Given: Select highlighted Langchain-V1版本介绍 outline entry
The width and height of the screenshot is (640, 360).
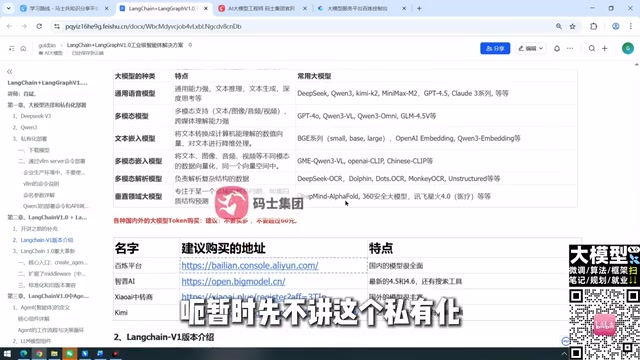Looking at the screenshot, I should tap(43, 240).
